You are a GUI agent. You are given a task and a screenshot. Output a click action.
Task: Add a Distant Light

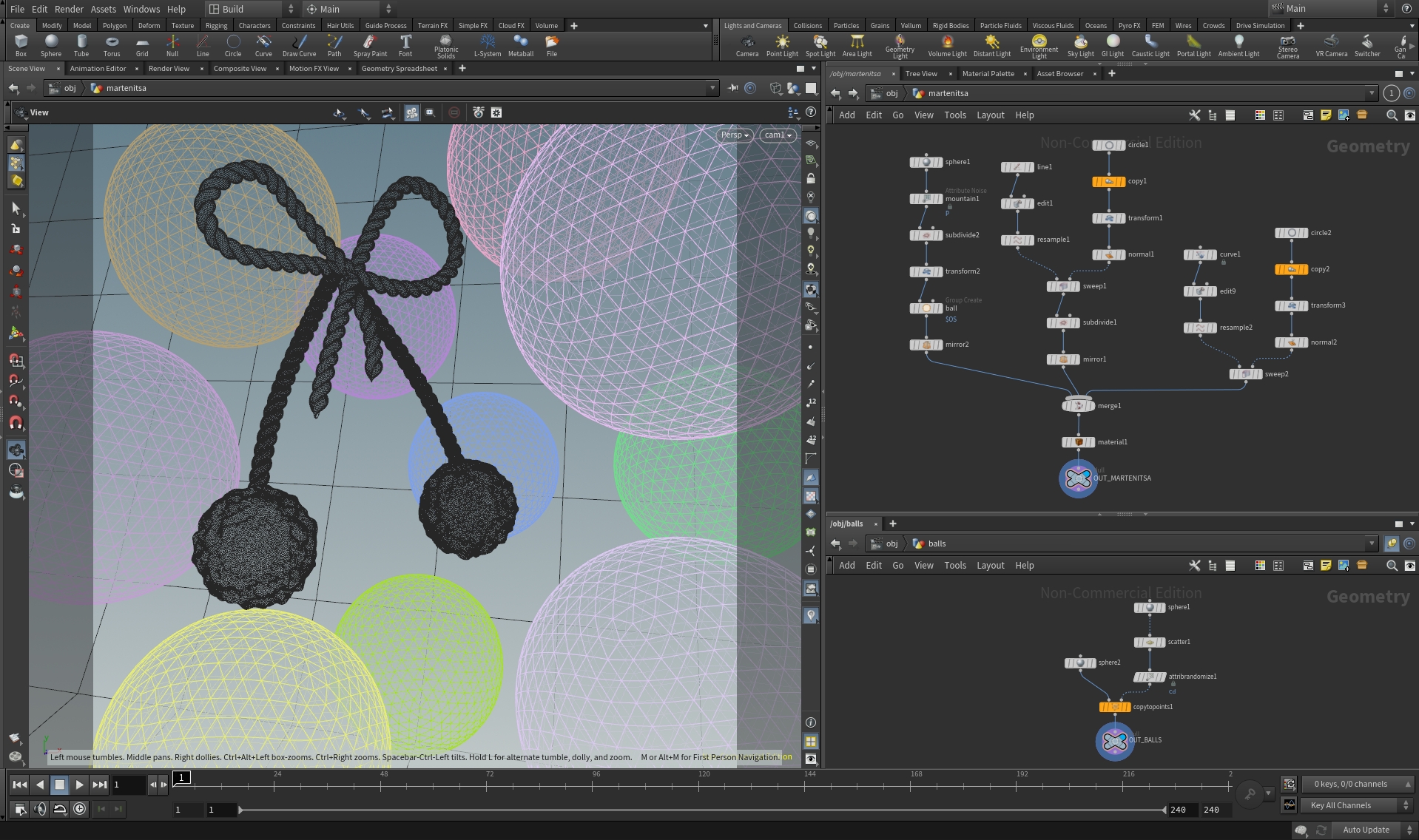click(x=992, y=46)
